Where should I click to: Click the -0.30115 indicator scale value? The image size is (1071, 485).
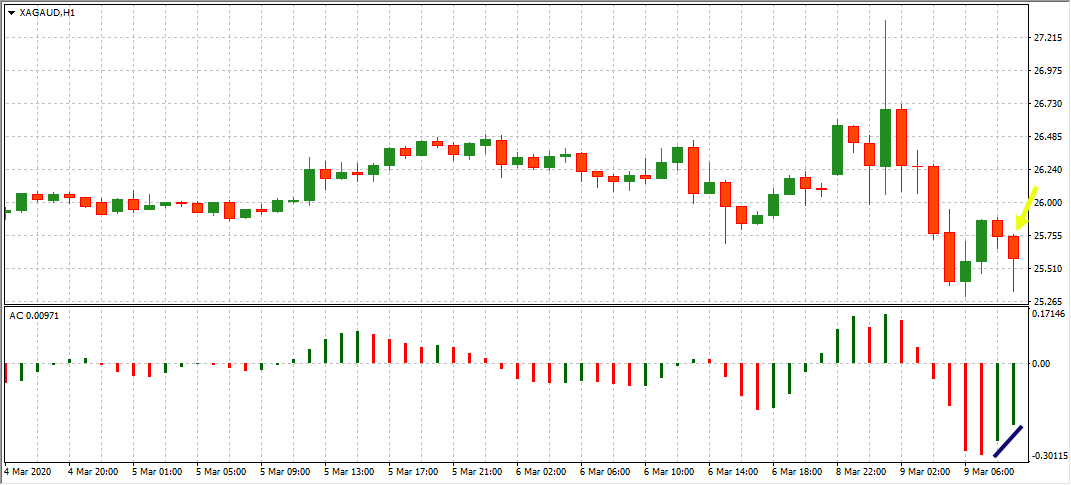coord(1050,456)
